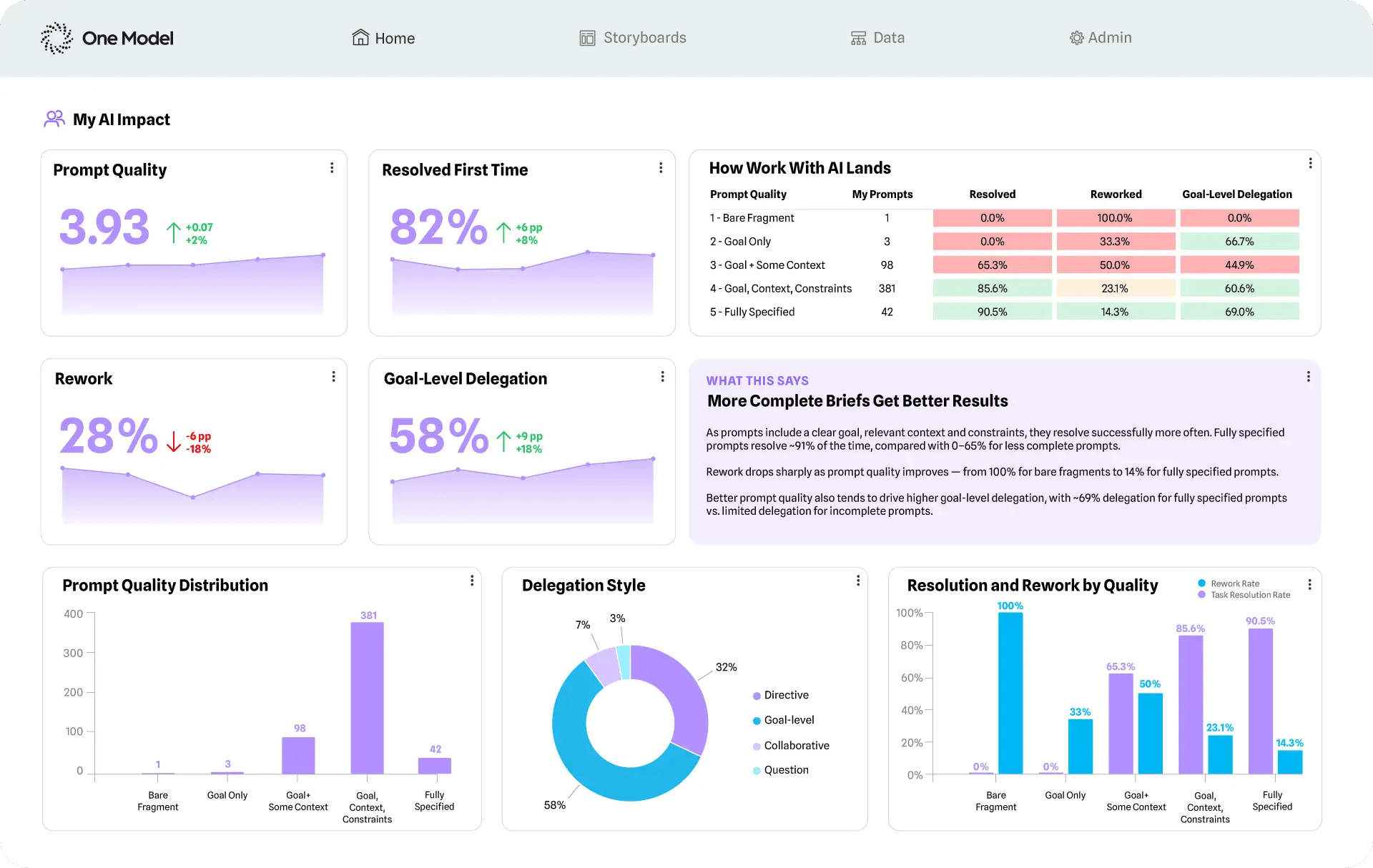1373x868 pixels.
Task: Open Prompt Quality card options menu
Action: point(332,167)
